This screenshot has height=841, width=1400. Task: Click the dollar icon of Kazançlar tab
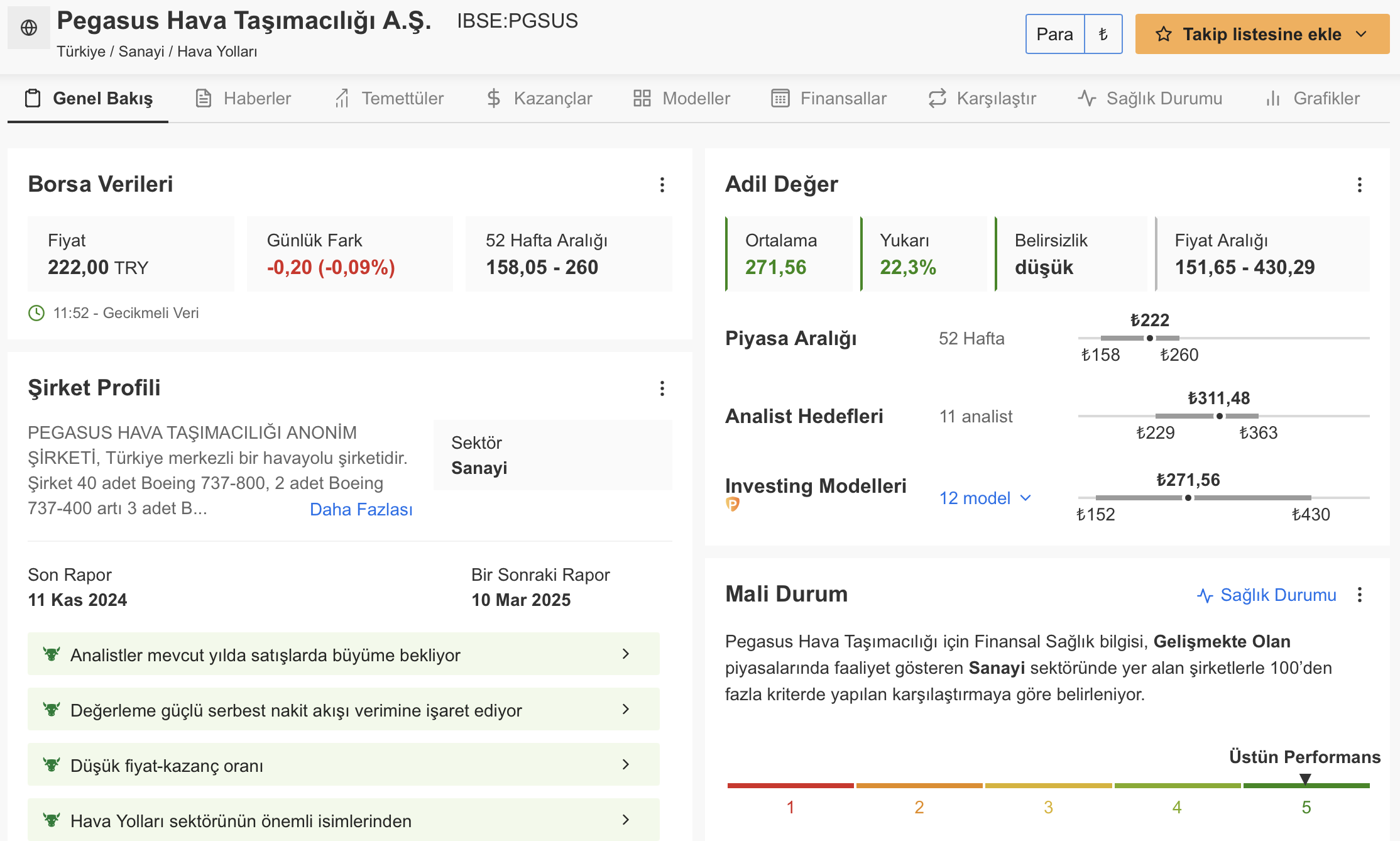tap(494, 98)
